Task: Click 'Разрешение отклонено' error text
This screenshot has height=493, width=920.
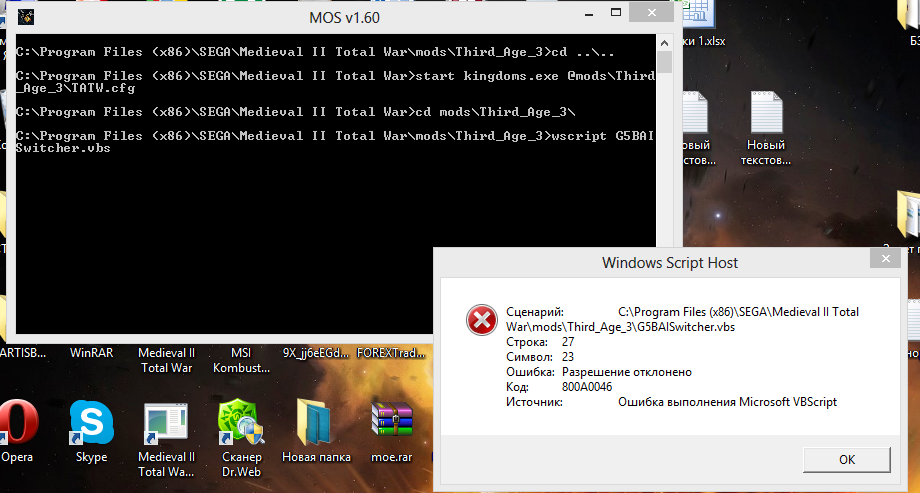Action: point(627,372)
